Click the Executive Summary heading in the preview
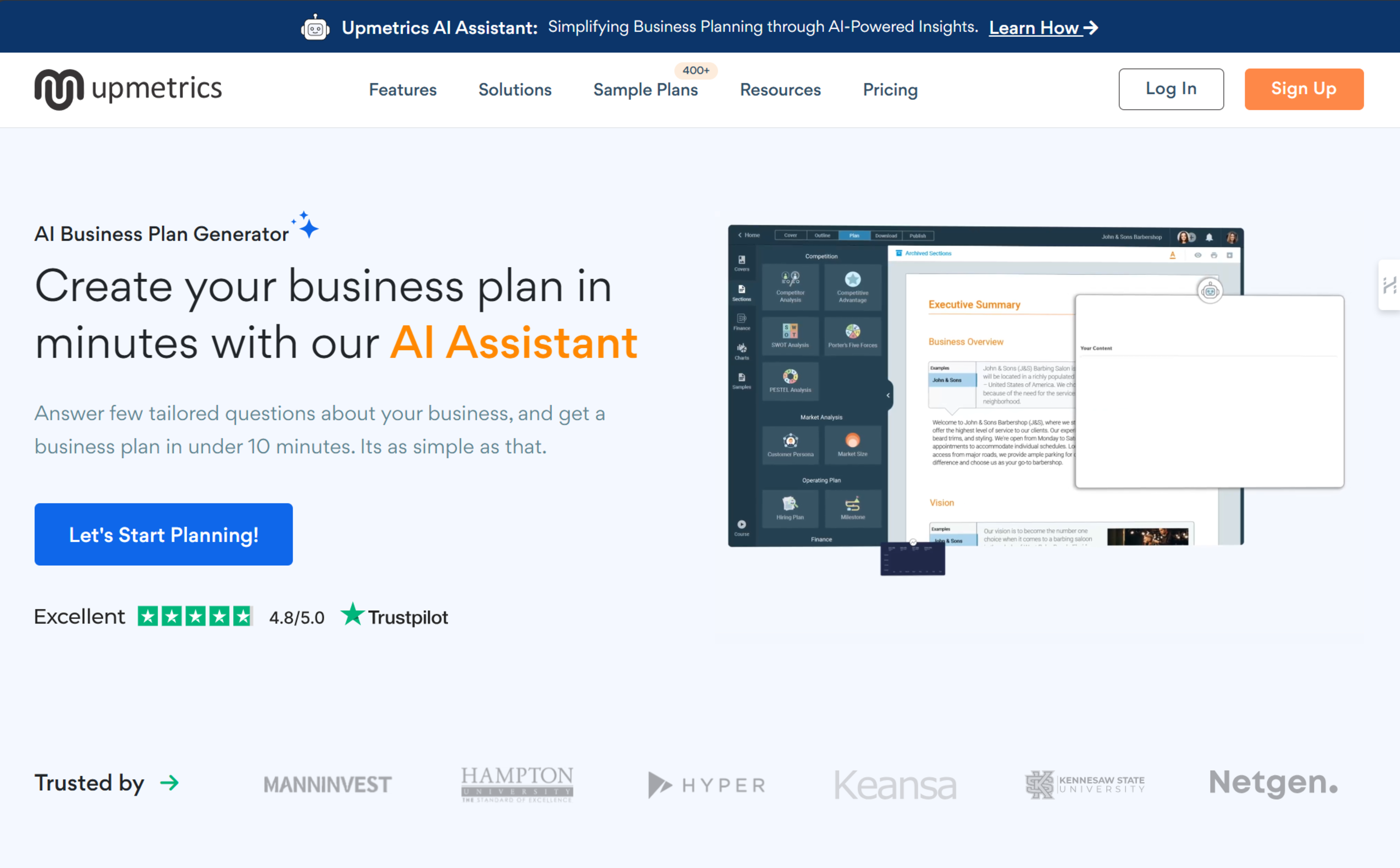Image resolution: width=1400 pixels, height=868 pixels. coord(974,304)
